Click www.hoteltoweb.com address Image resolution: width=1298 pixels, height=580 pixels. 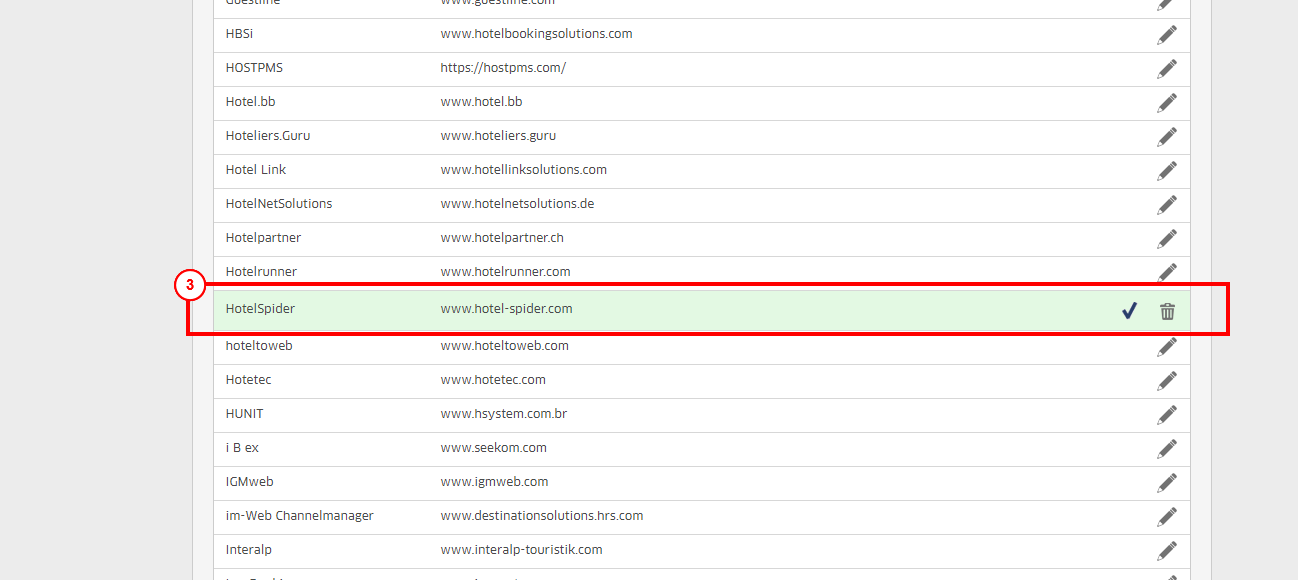point(505,346)
